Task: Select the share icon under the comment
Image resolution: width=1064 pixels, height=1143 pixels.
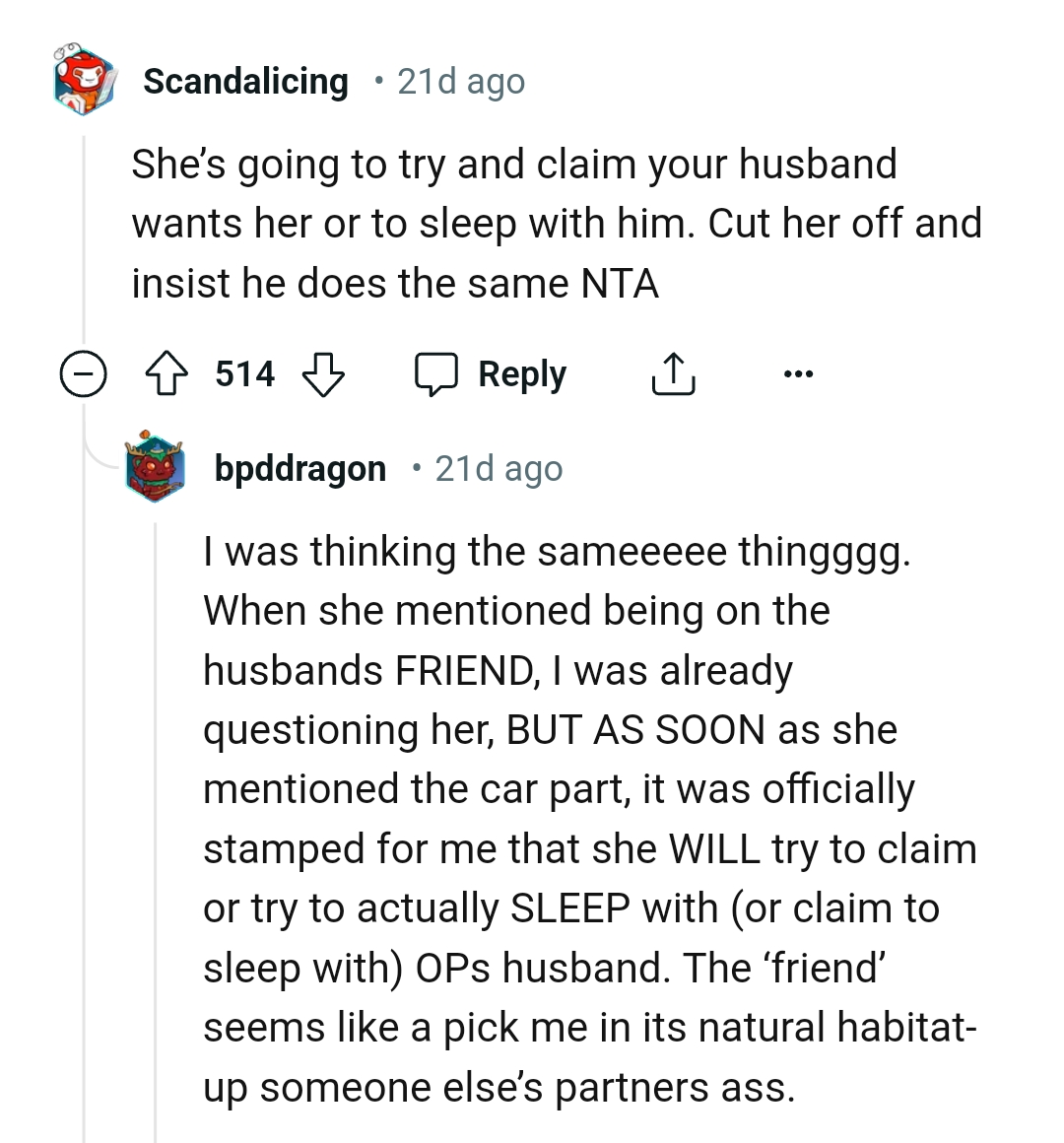Action: 674,373
